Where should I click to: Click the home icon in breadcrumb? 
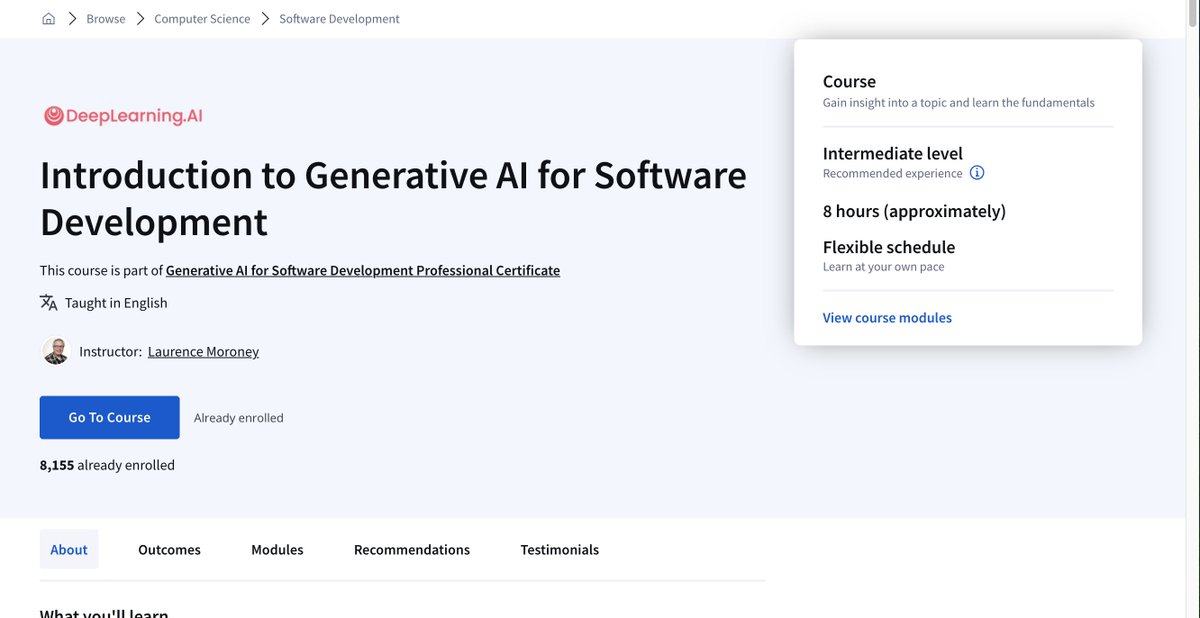pos(48,19)
